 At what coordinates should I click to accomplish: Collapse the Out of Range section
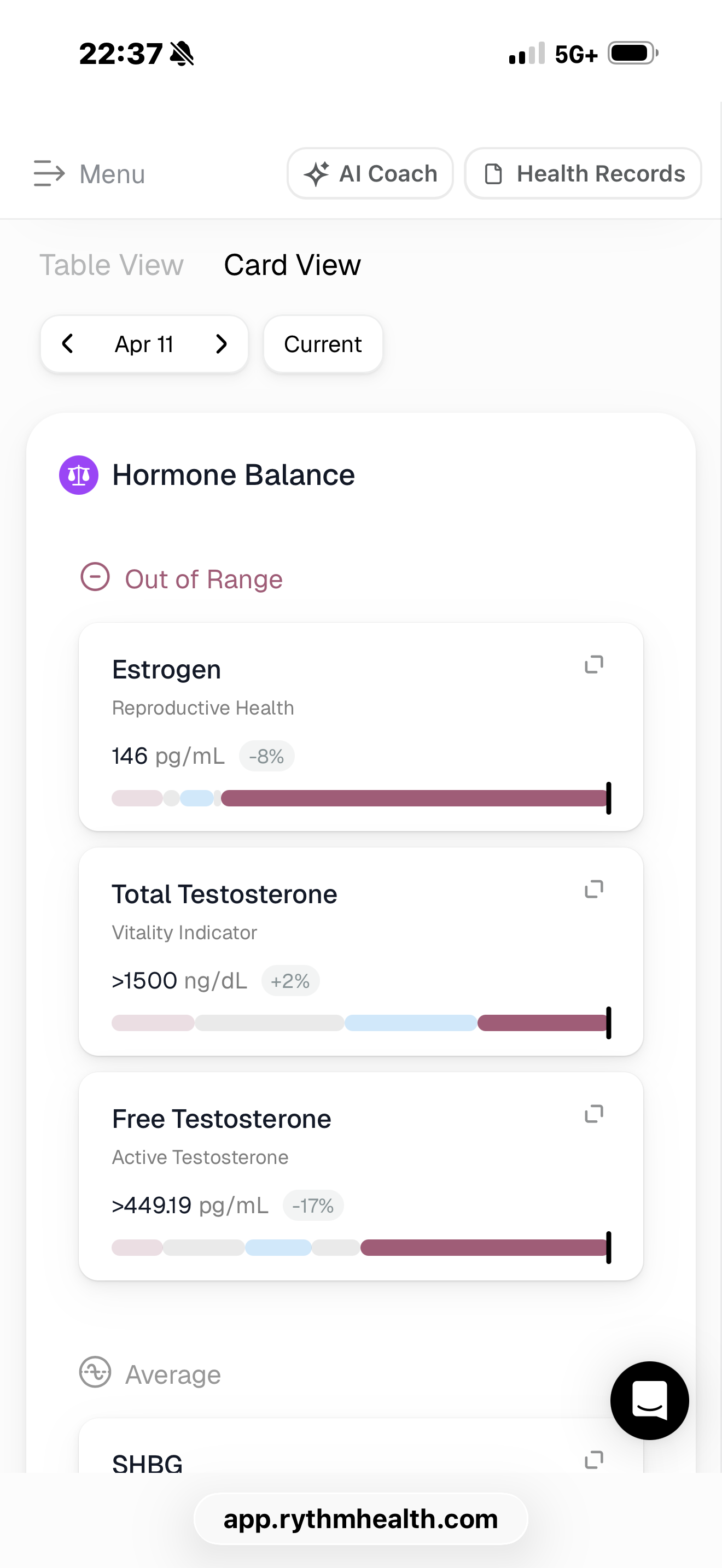95,576
